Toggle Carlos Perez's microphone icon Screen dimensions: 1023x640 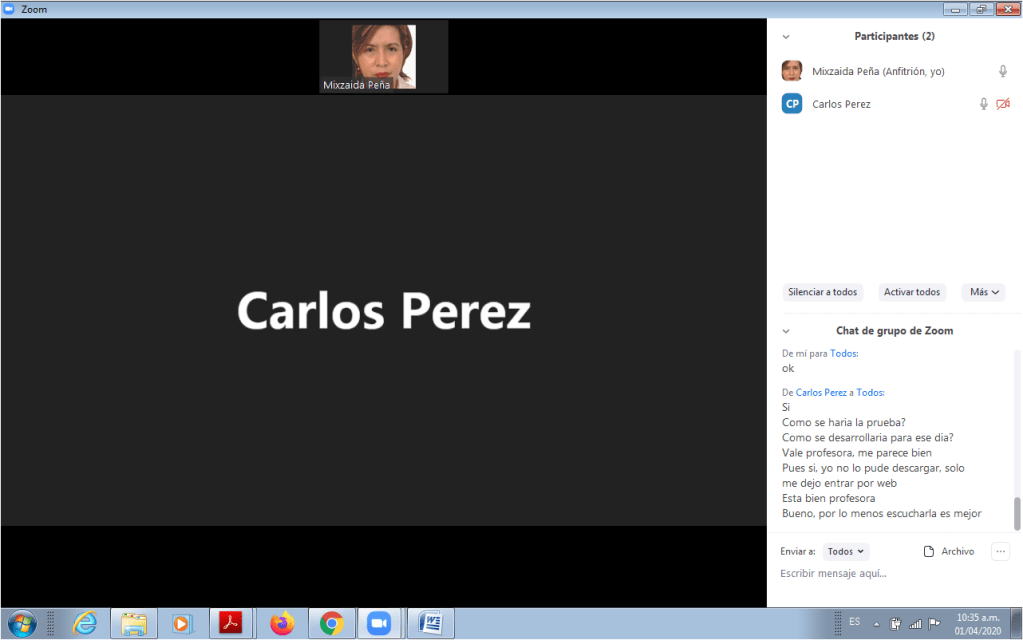click(984, 104)
